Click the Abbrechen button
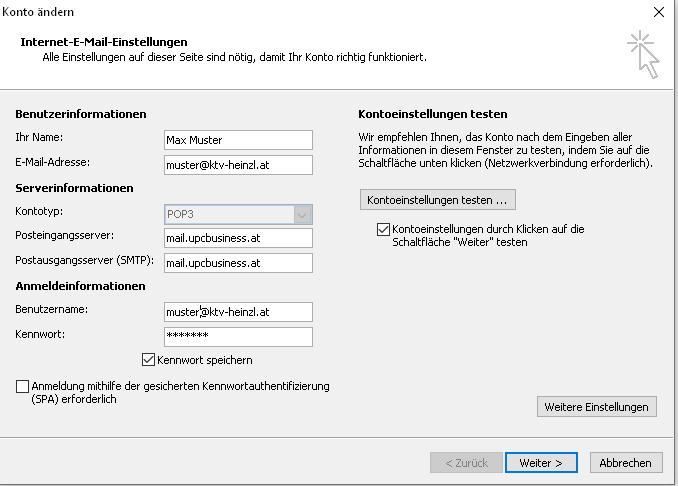The width and height of the screenshot is (678, 486). pos(626,463)
